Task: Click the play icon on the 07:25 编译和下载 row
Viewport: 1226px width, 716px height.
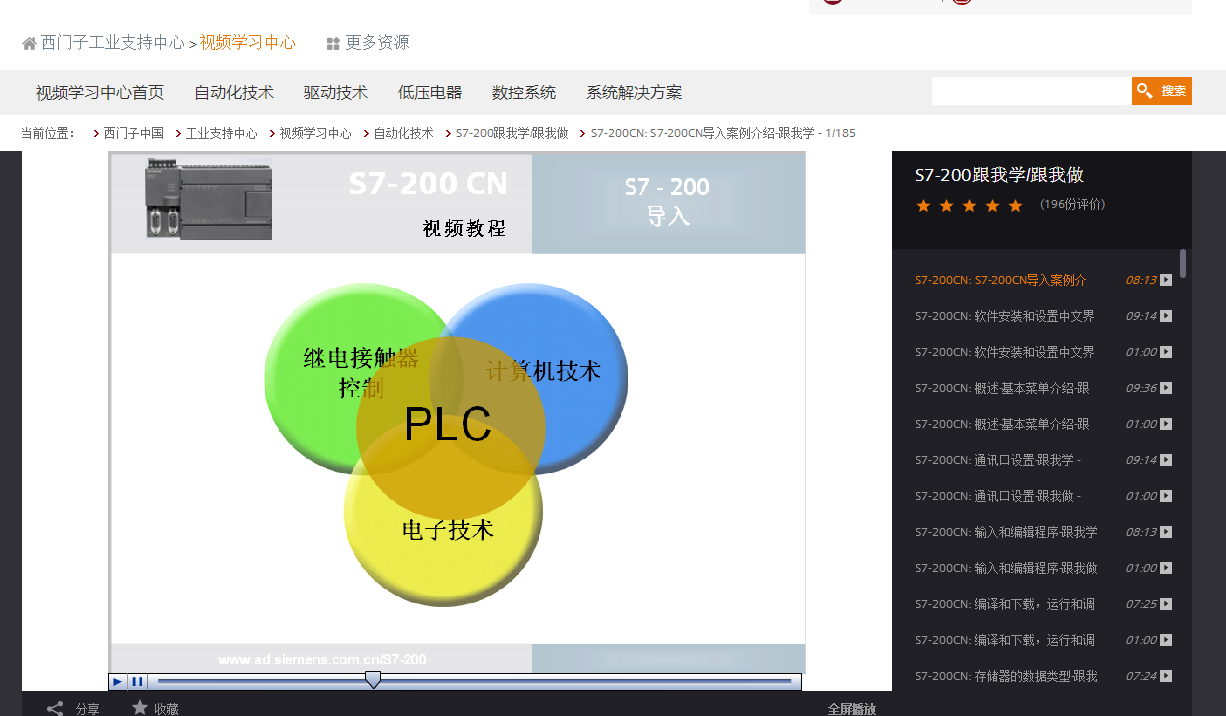Action: [1166, 604]
